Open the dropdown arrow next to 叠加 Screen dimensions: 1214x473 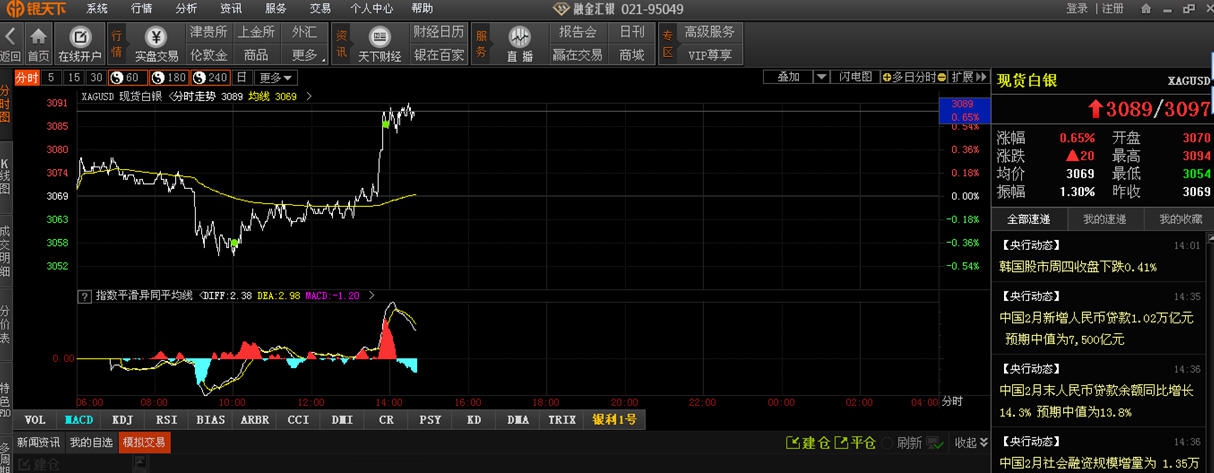click(821, 77)
